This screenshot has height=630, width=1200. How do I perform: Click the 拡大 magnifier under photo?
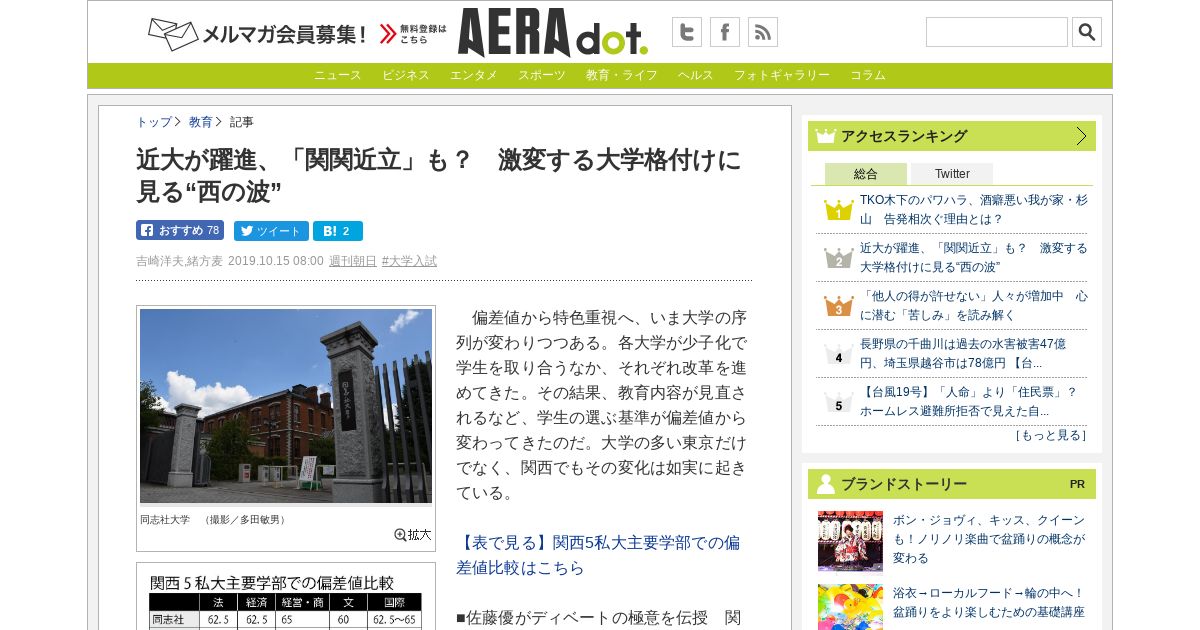click(x=413, y=535)
